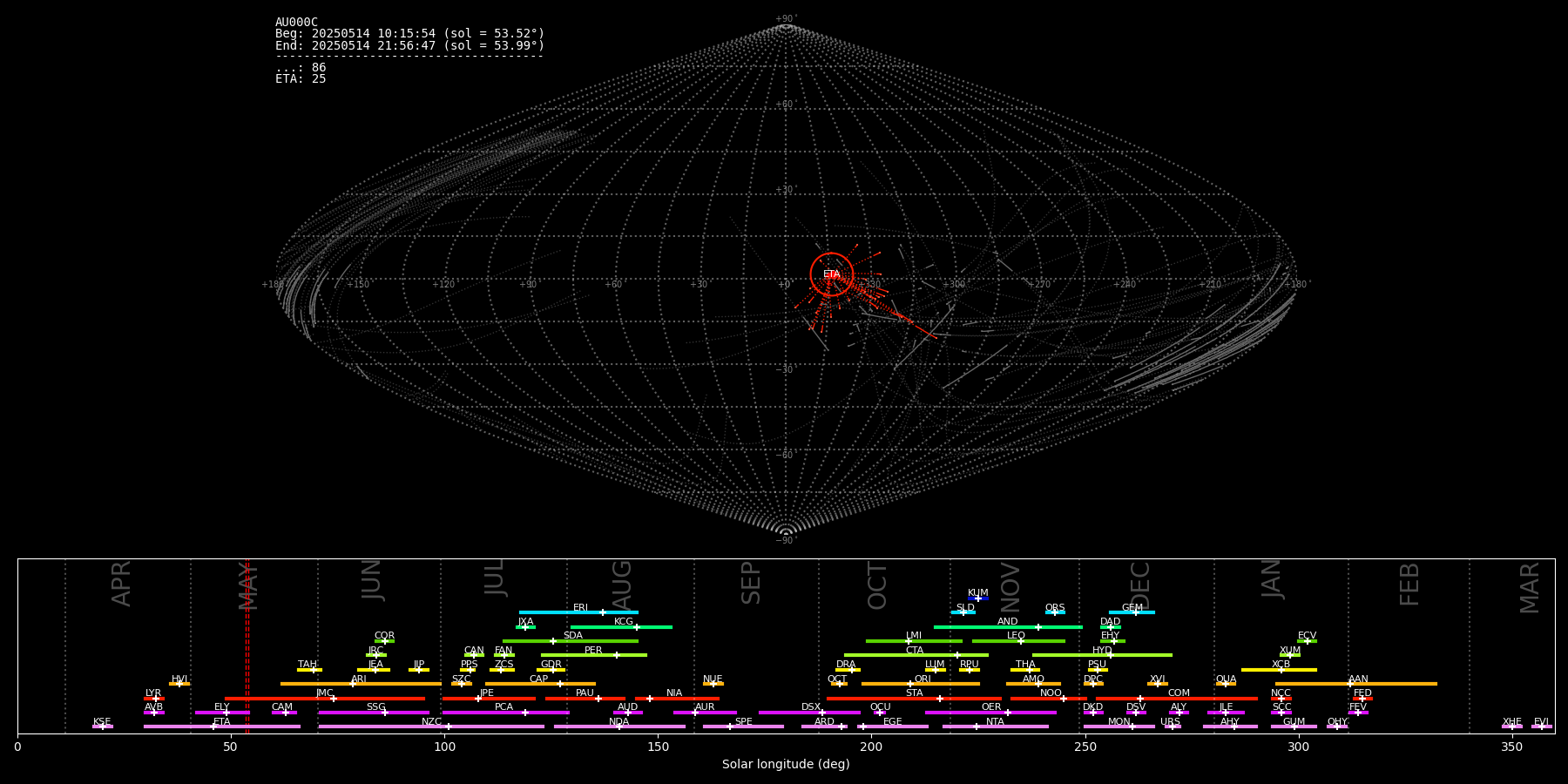Screen dimensions: 1568x784
Task: Click the LYR shower label
Action: tap(153, 693)
